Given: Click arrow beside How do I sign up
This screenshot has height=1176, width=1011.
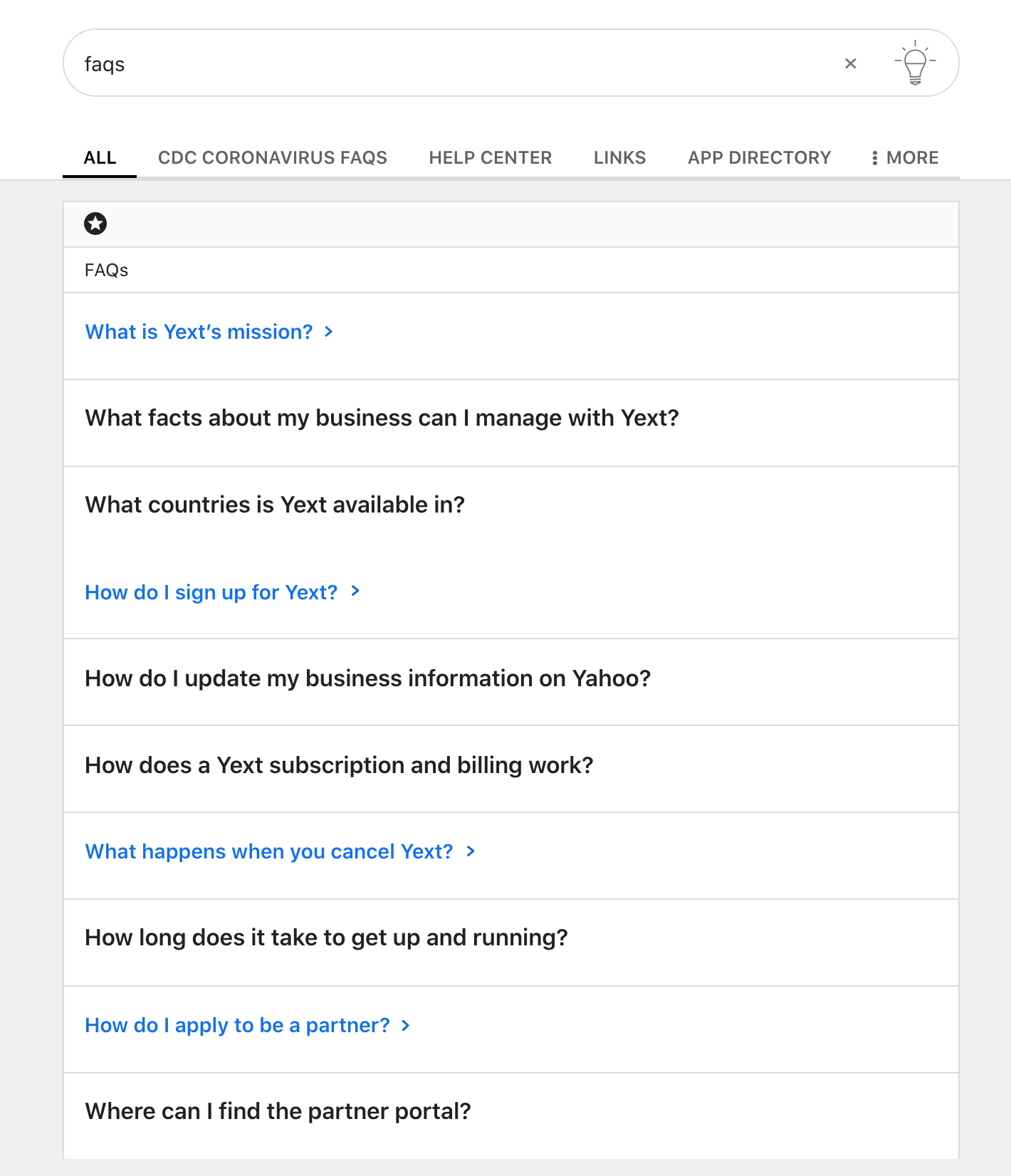Looking at the screenshot, I should coord(355,591).
